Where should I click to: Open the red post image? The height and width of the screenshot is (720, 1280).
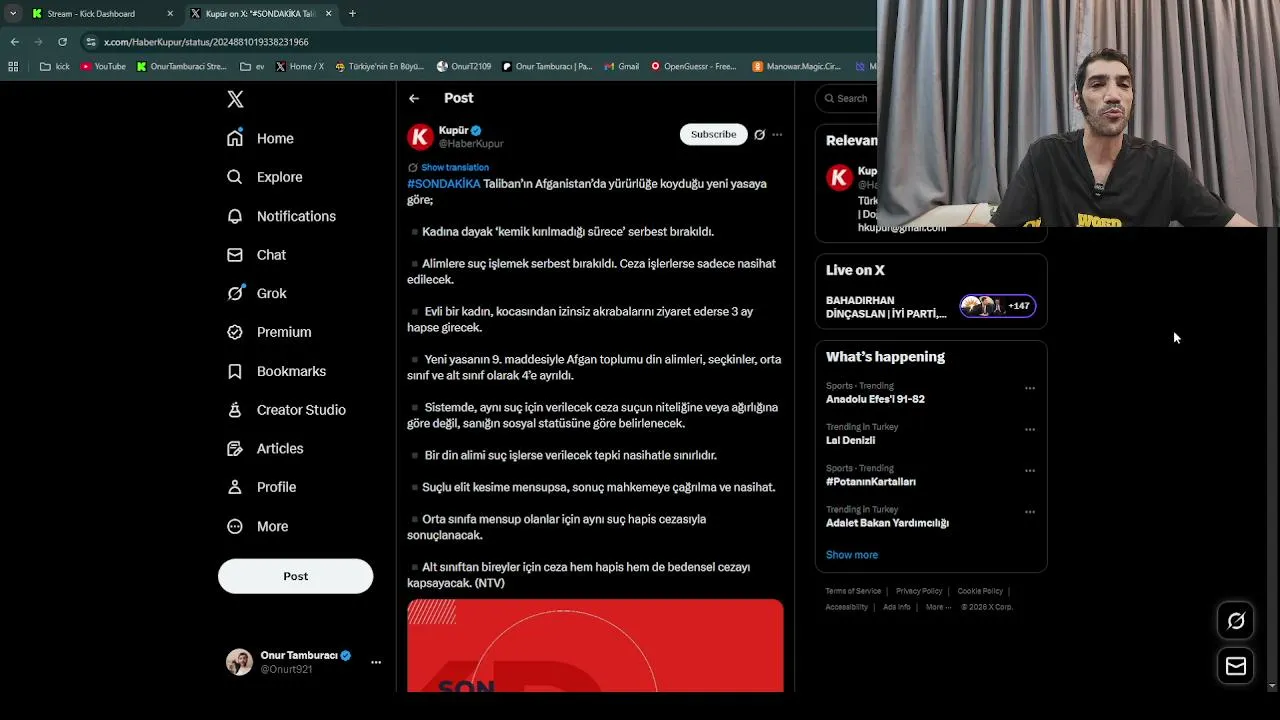pos(595,645)
